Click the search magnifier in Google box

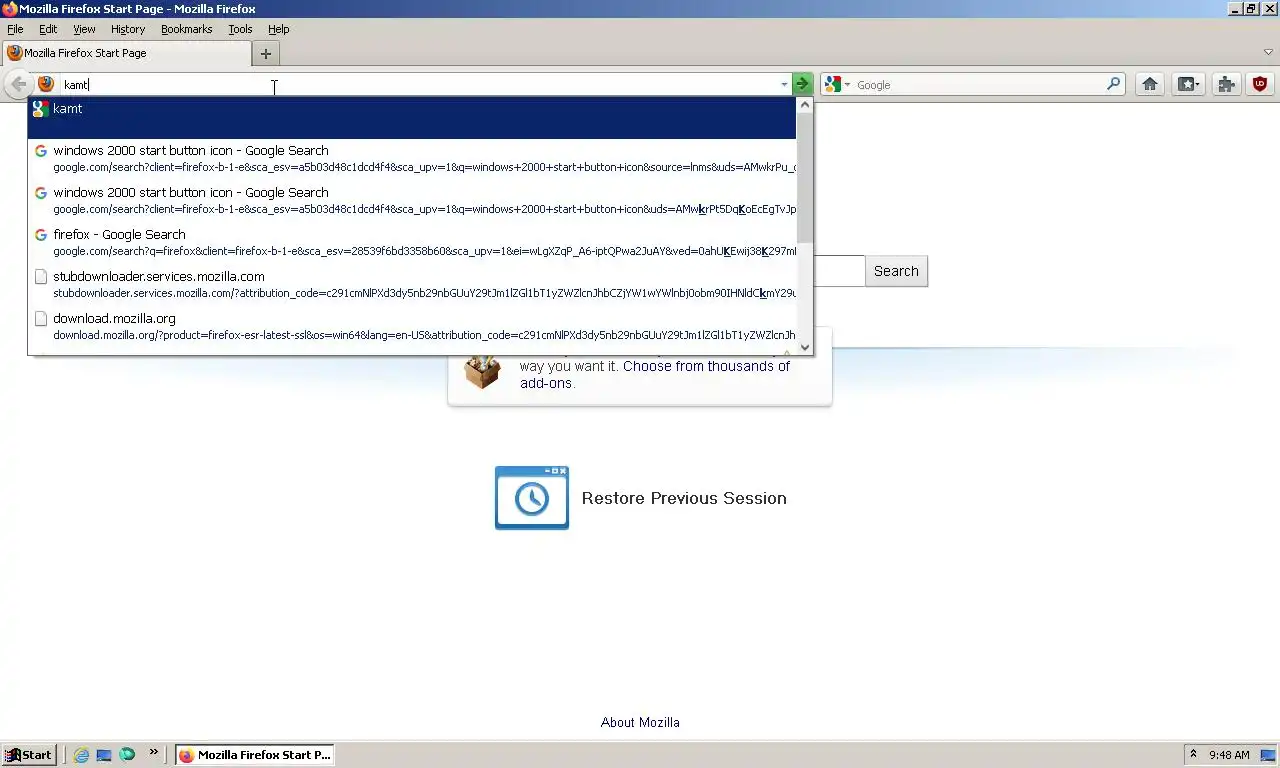tap(1114, 85)
